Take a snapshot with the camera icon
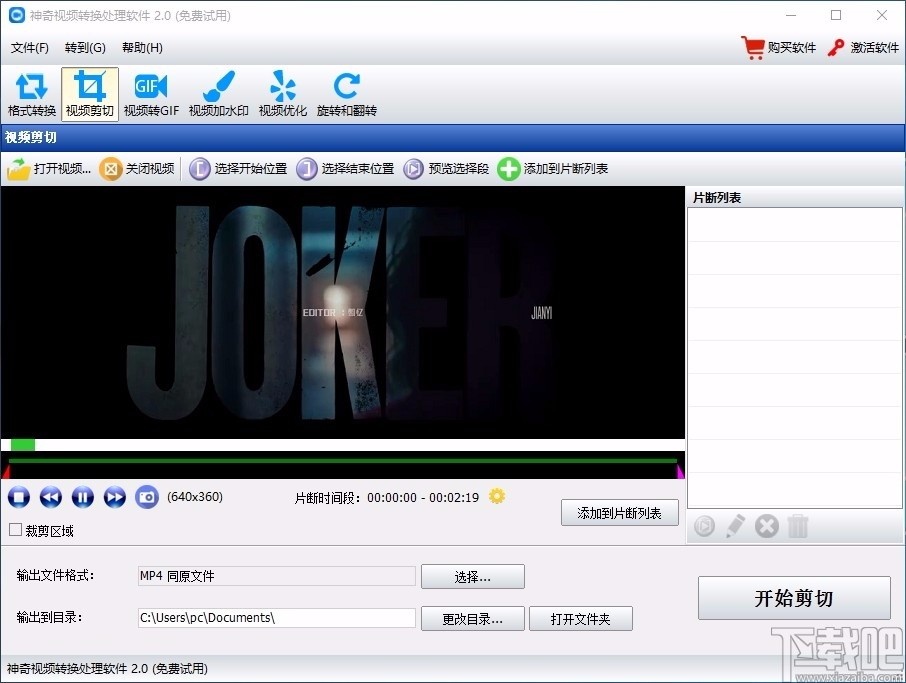Screen dimensions: 906x683 147,497
